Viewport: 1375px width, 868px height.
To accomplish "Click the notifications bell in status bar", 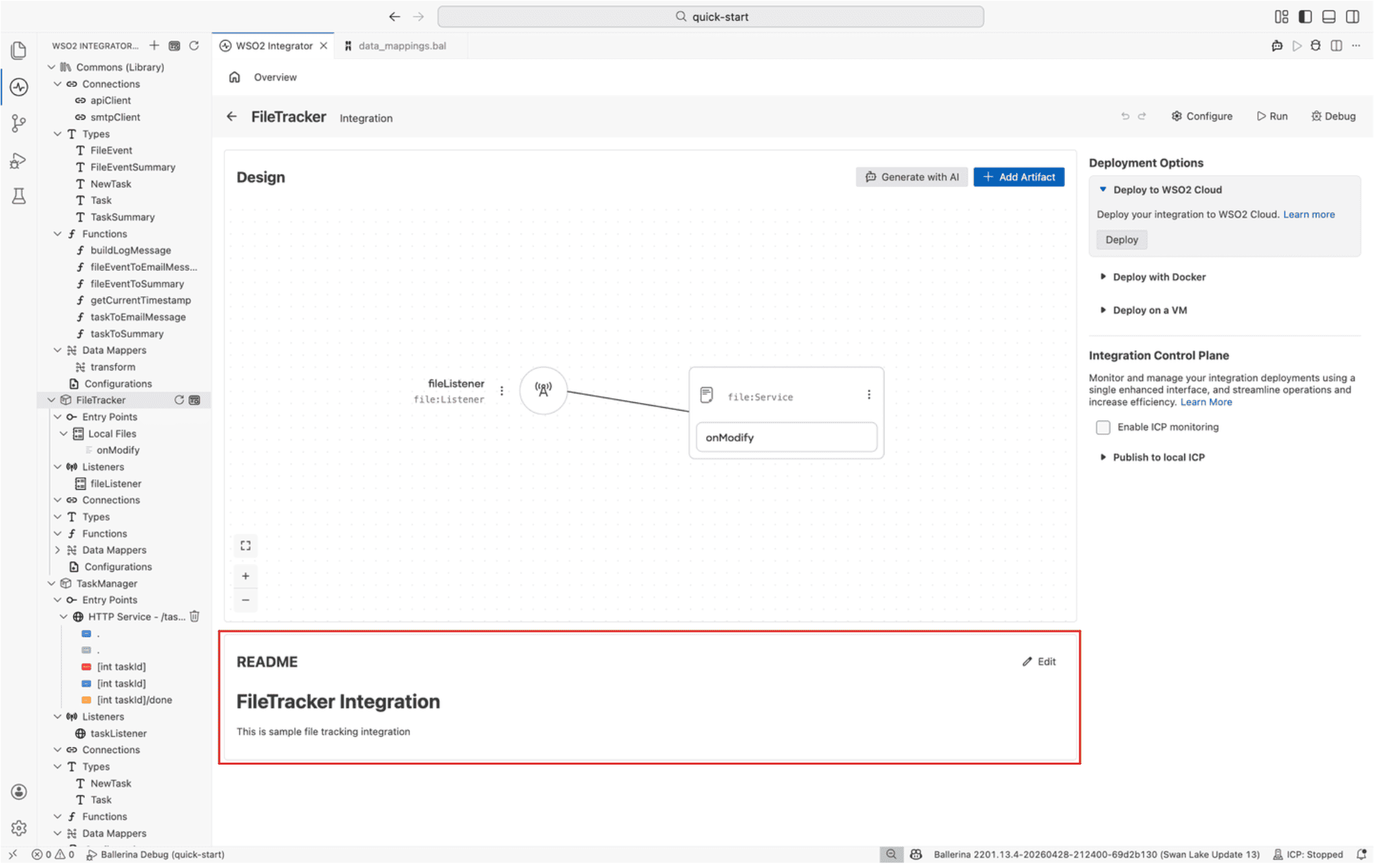I will 1361,854.
